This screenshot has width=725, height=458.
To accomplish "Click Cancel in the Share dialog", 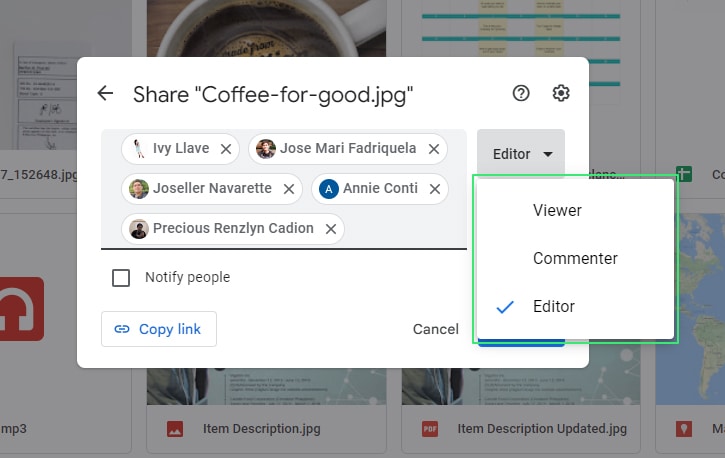I will click(x=436, y=329).
